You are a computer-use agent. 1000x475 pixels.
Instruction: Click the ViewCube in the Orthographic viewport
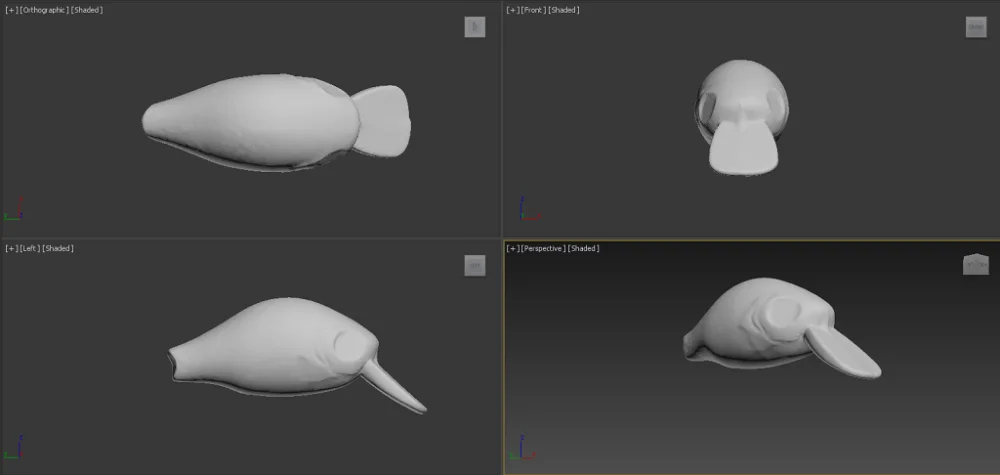point(474,27)
